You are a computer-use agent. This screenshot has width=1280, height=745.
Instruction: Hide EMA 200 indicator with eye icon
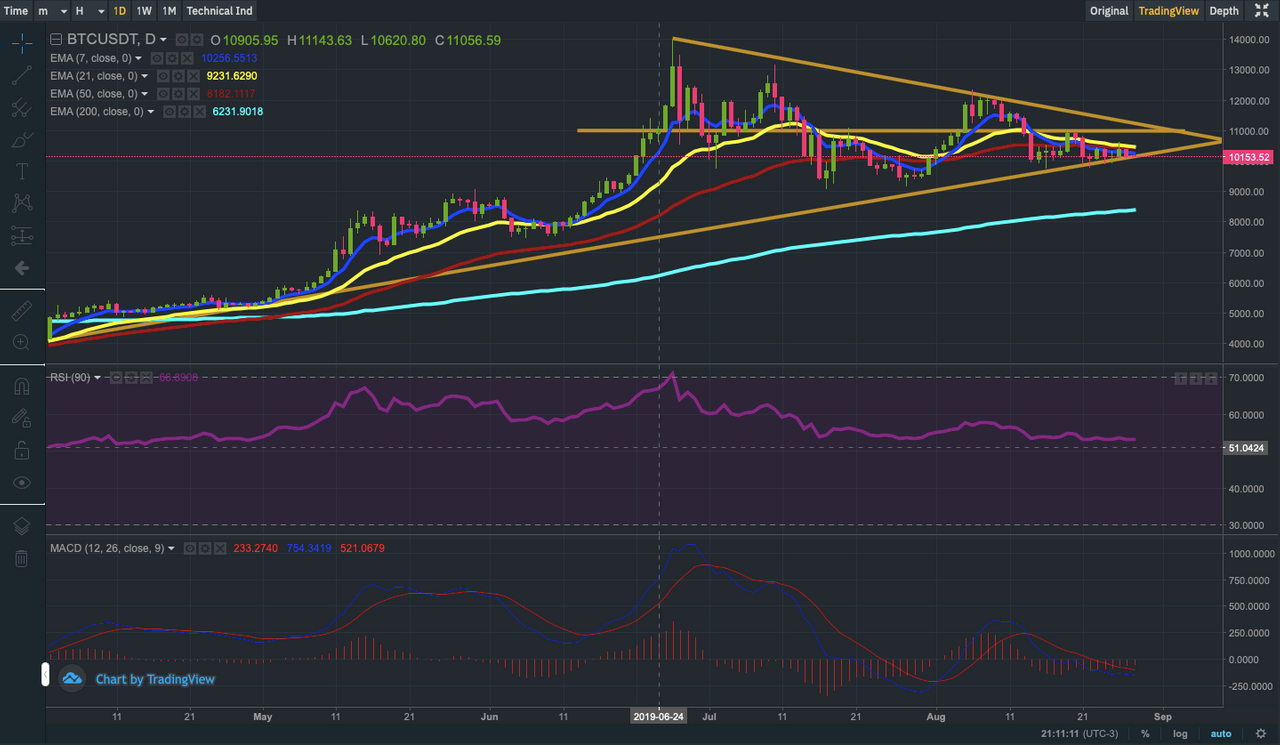pyautogui.click(x=169, y=112)
